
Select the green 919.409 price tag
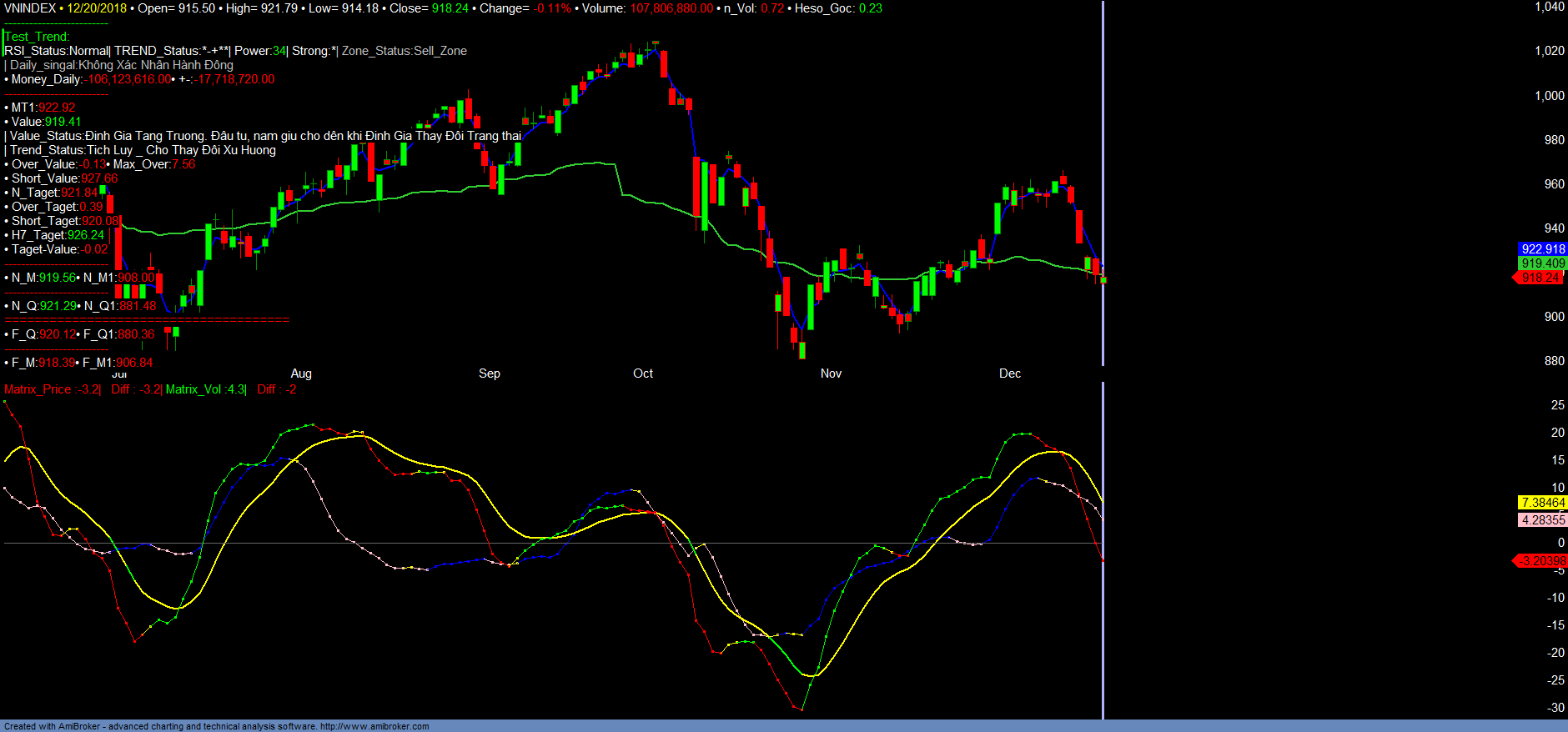pos(1543,263)
